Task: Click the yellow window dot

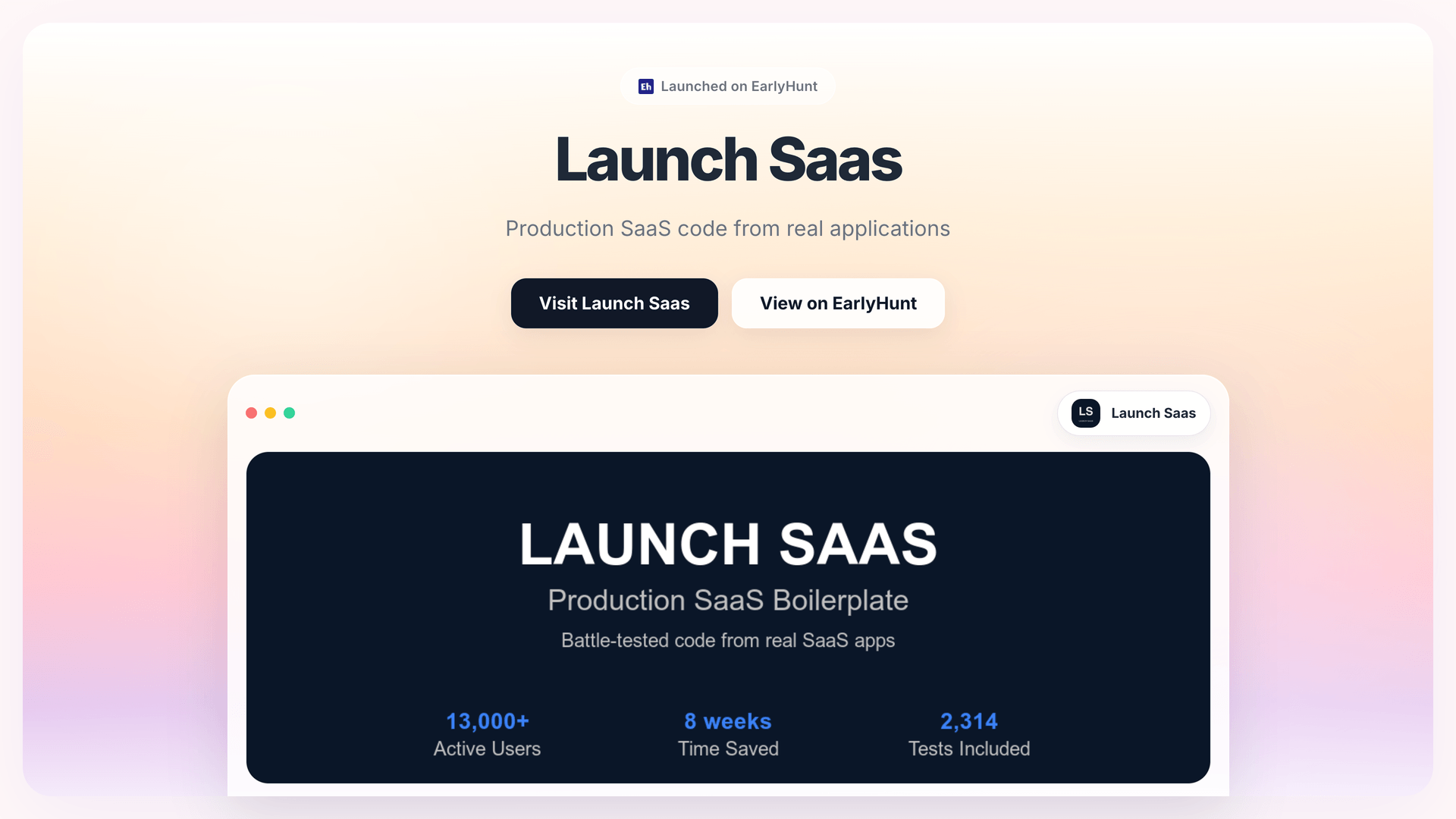Action: point(270,413)
